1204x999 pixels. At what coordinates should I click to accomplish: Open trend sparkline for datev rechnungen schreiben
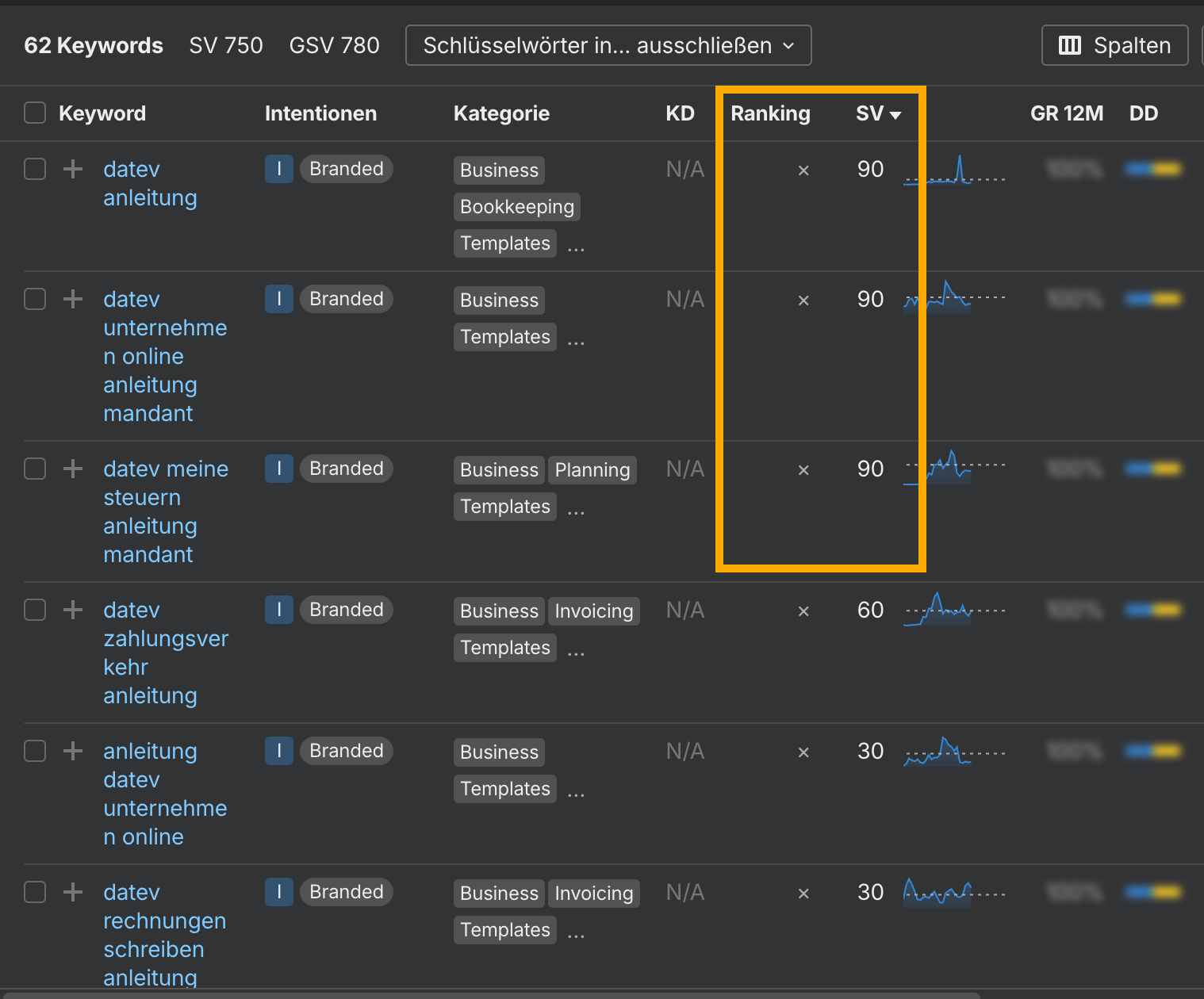click(954, 893)
